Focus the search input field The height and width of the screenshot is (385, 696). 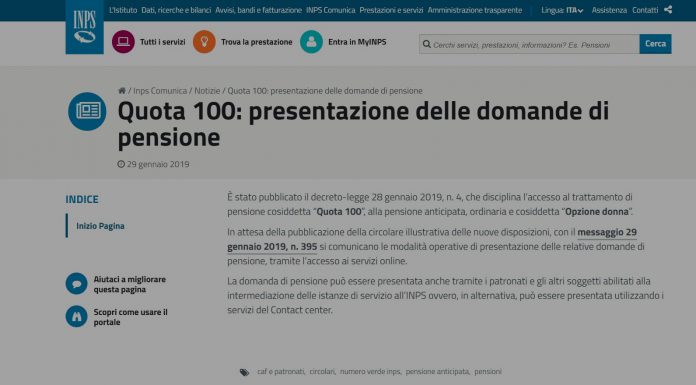(x=529, y=44)
